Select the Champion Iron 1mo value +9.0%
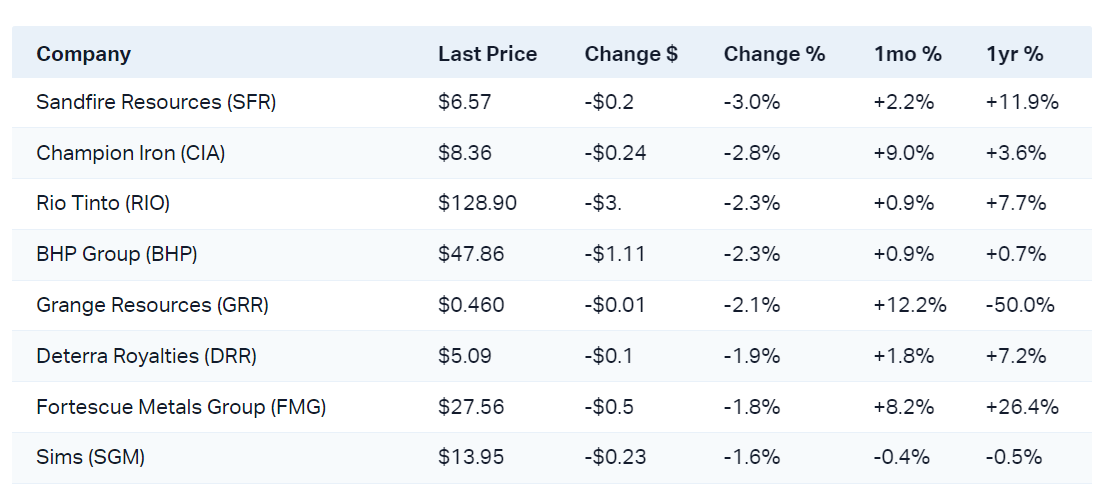The height and width of the screenshot is (495, 1105). click(903, 153)
